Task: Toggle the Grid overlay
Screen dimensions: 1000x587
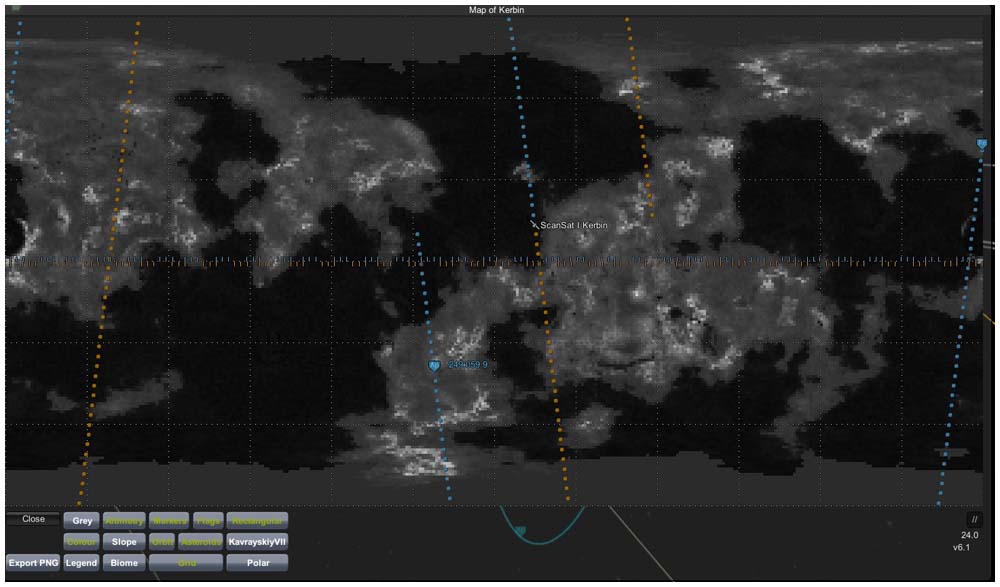Action: [x=186, y=563]
